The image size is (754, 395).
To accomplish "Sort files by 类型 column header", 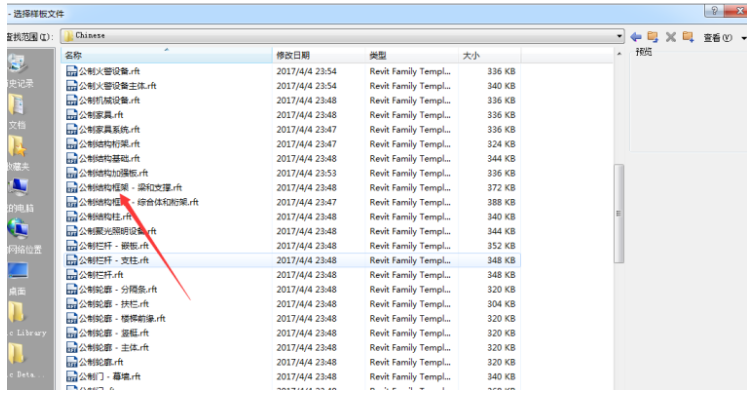I will click(412, 55).
